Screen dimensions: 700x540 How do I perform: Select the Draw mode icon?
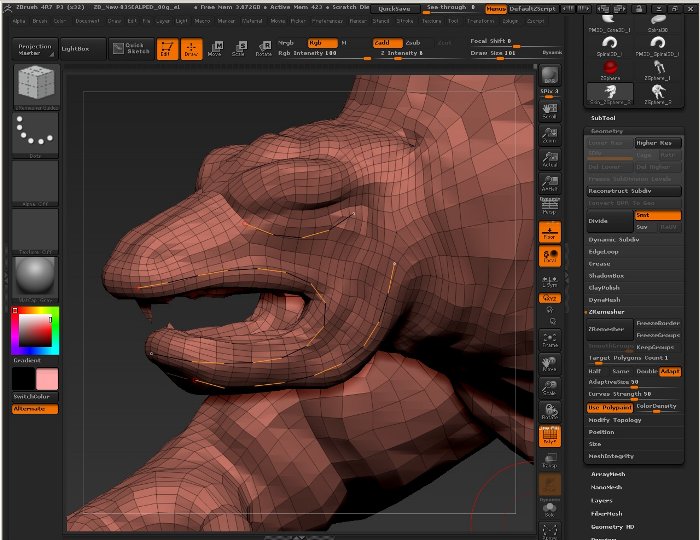[191, 47]
